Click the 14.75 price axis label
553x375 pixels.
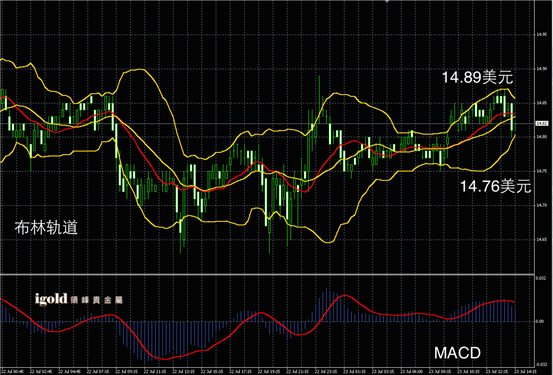[541, 171]
